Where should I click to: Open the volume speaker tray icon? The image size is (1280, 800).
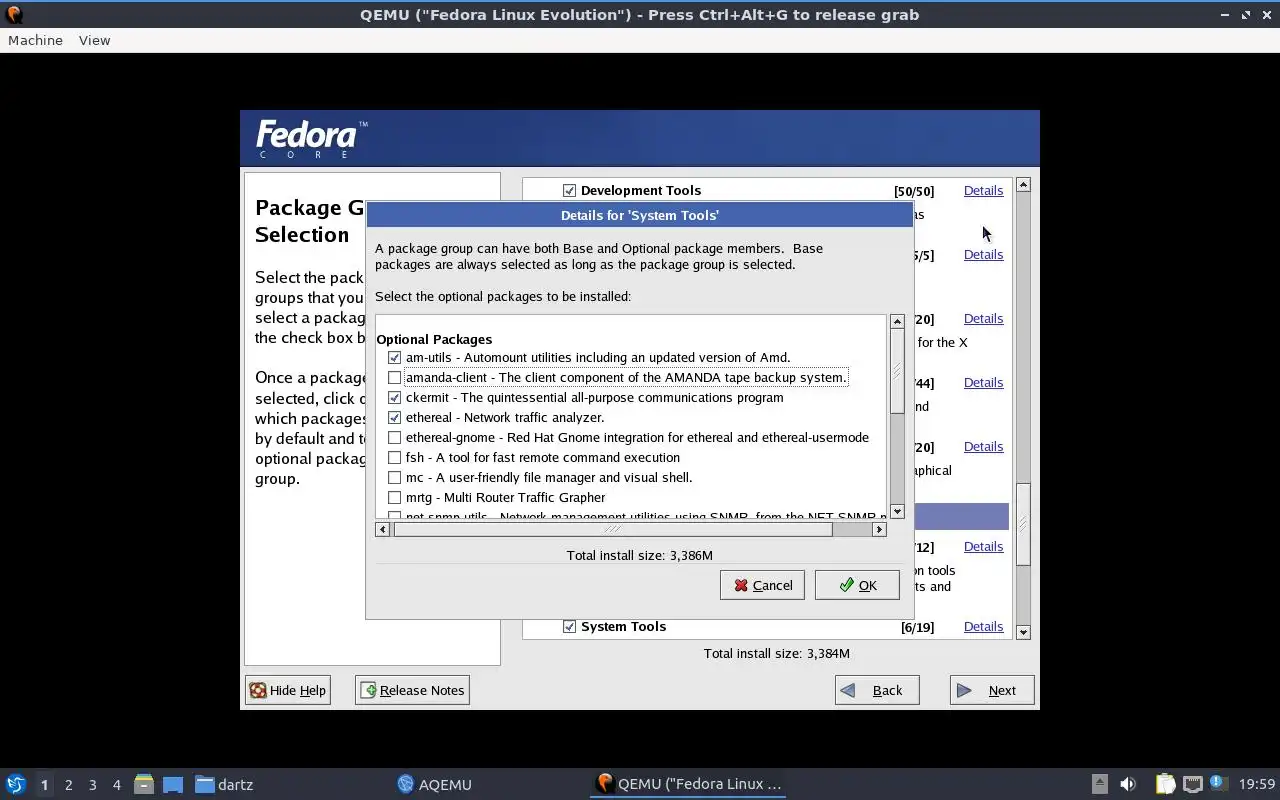[x=1128, y=784]
